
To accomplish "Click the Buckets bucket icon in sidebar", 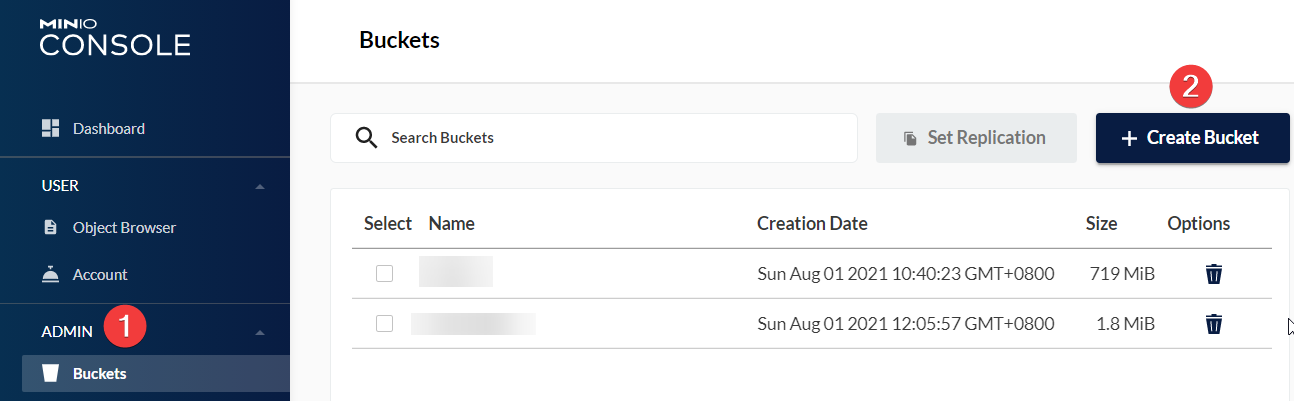I will coord(51,374).
